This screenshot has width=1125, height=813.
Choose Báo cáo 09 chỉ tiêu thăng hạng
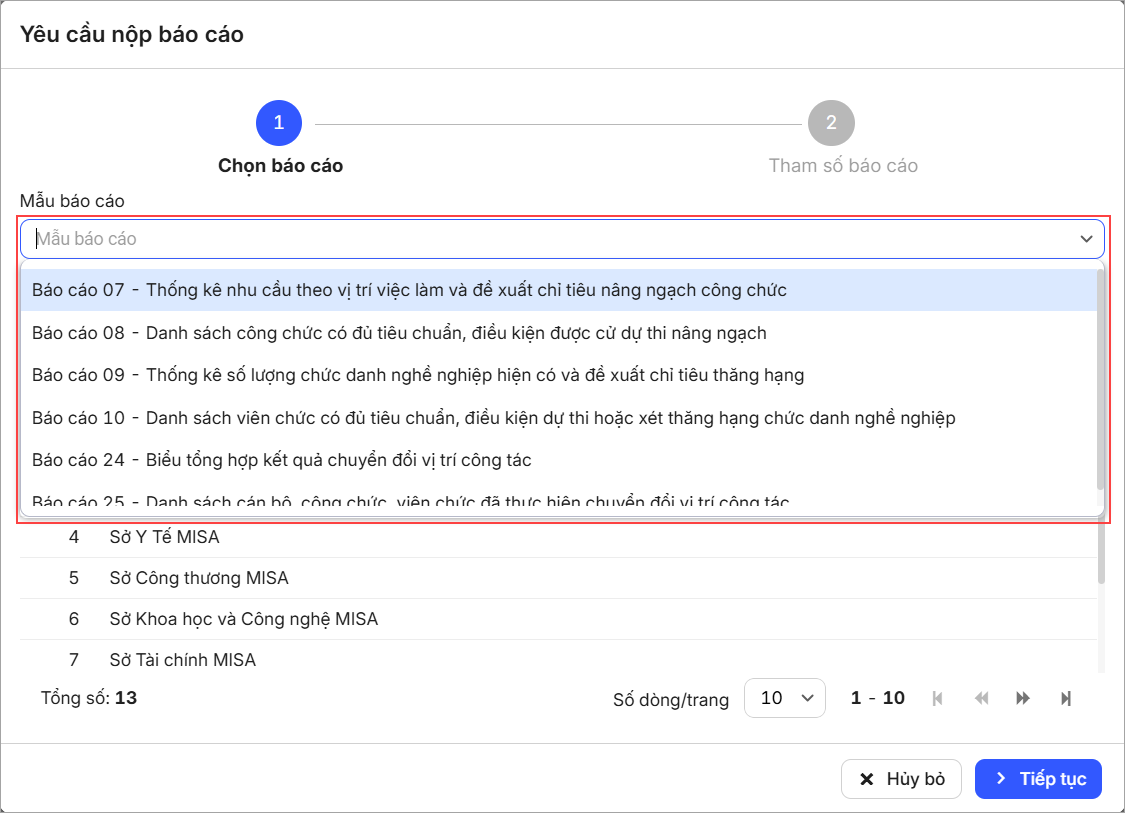coord(418,375)
